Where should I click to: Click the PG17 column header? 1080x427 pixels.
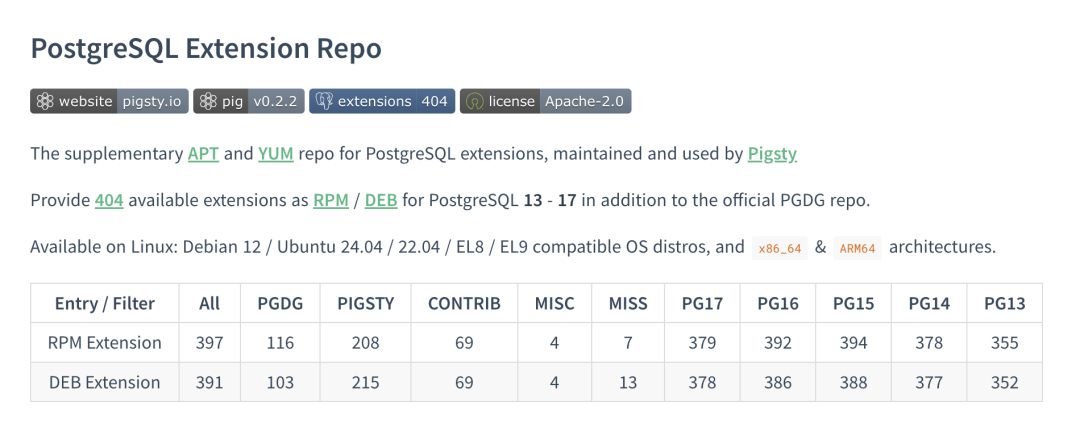702,303
